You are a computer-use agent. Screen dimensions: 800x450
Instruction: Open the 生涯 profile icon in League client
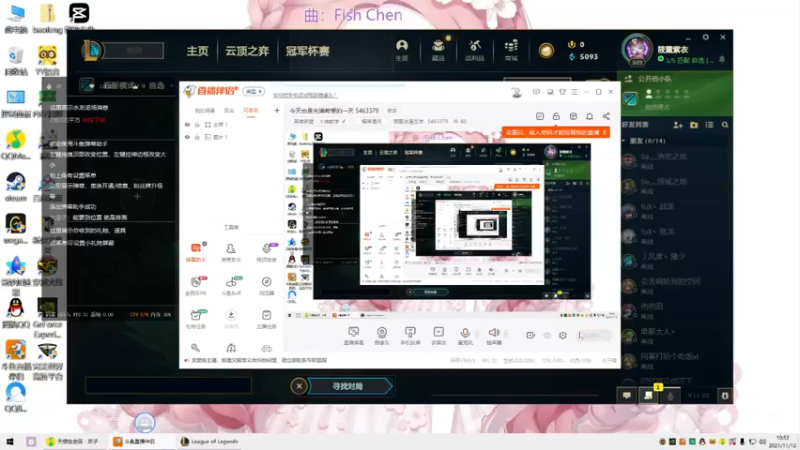pos(402,50)
